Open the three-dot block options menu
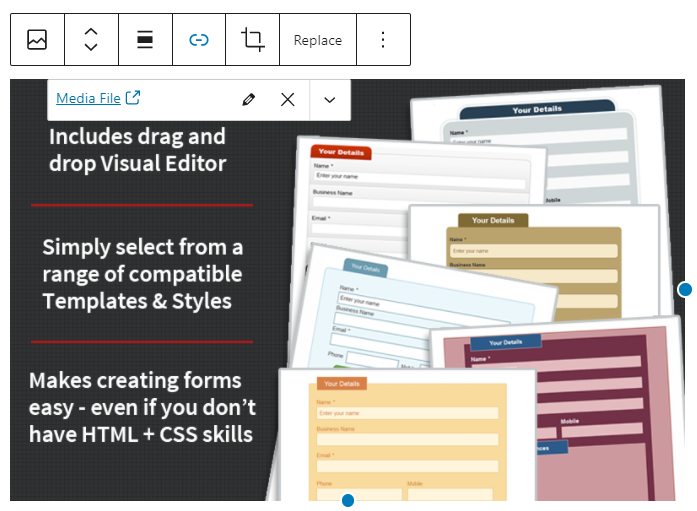 pos(383,40)
